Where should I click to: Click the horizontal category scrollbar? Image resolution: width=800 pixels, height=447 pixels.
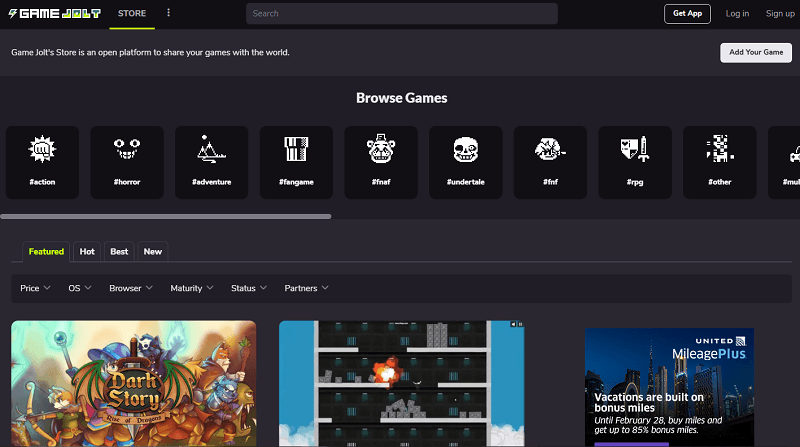(x=166, y=216)
